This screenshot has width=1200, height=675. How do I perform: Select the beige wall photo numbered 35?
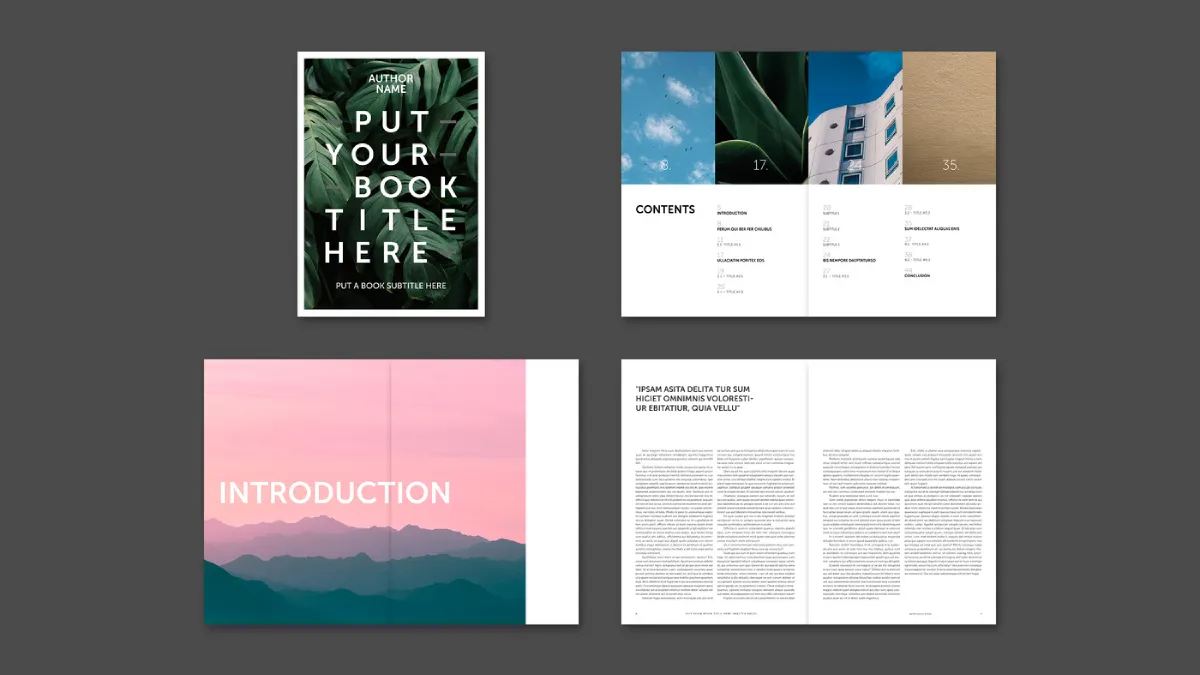click(x=949, y=118)
